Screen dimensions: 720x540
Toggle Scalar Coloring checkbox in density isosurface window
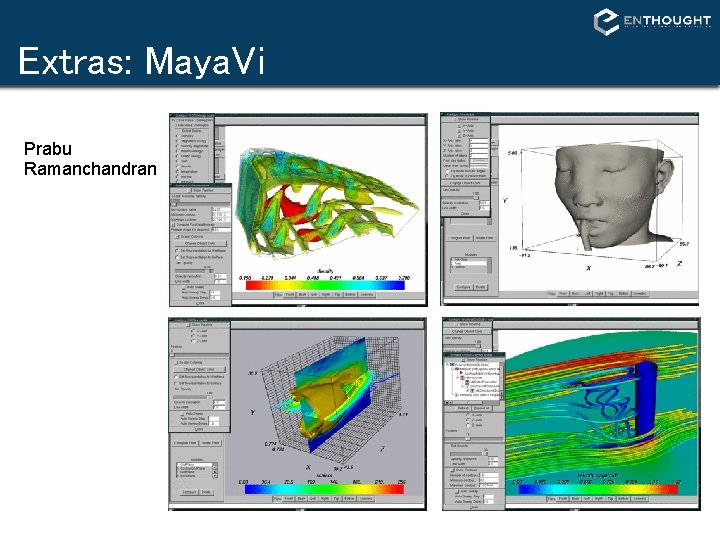179,236
